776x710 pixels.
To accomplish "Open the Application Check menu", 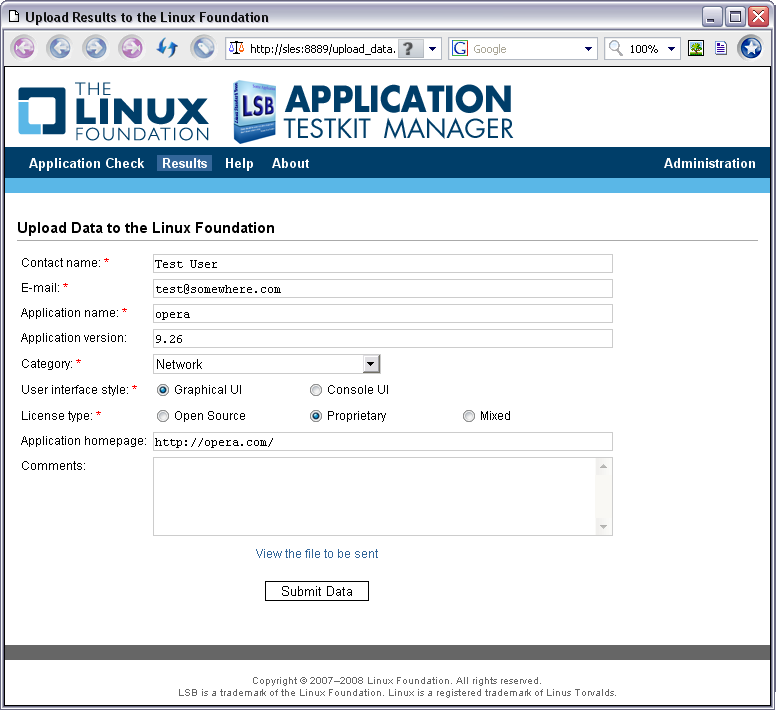I will pos(87,163).
